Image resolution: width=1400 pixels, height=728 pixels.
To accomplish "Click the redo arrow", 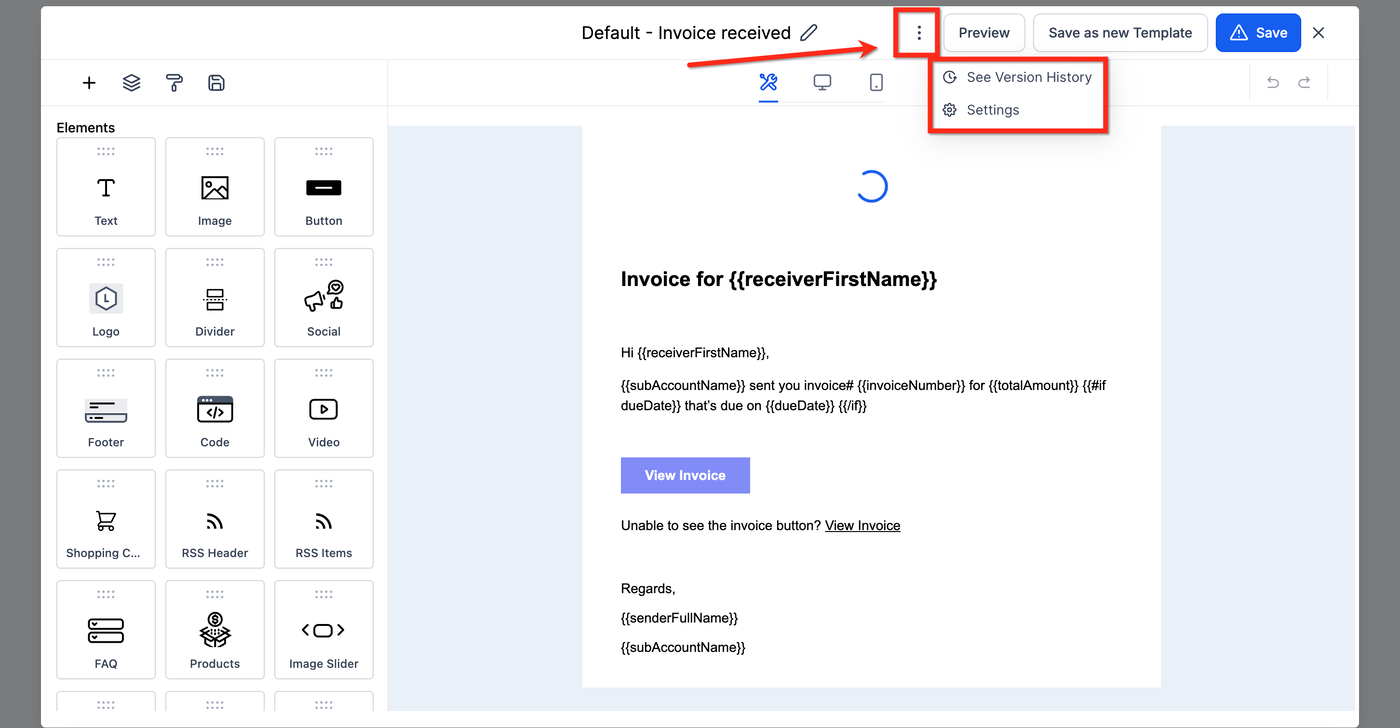I will point(1304,83).
